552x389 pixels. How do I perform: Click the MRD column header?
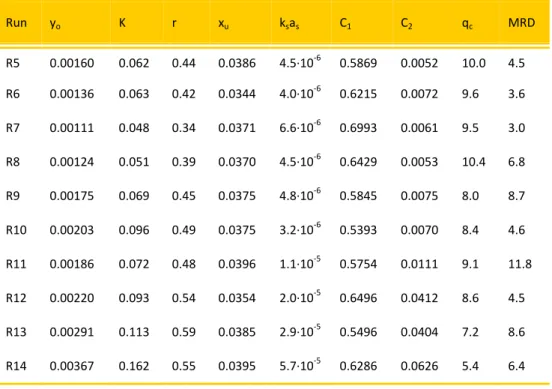coord(521,23)
